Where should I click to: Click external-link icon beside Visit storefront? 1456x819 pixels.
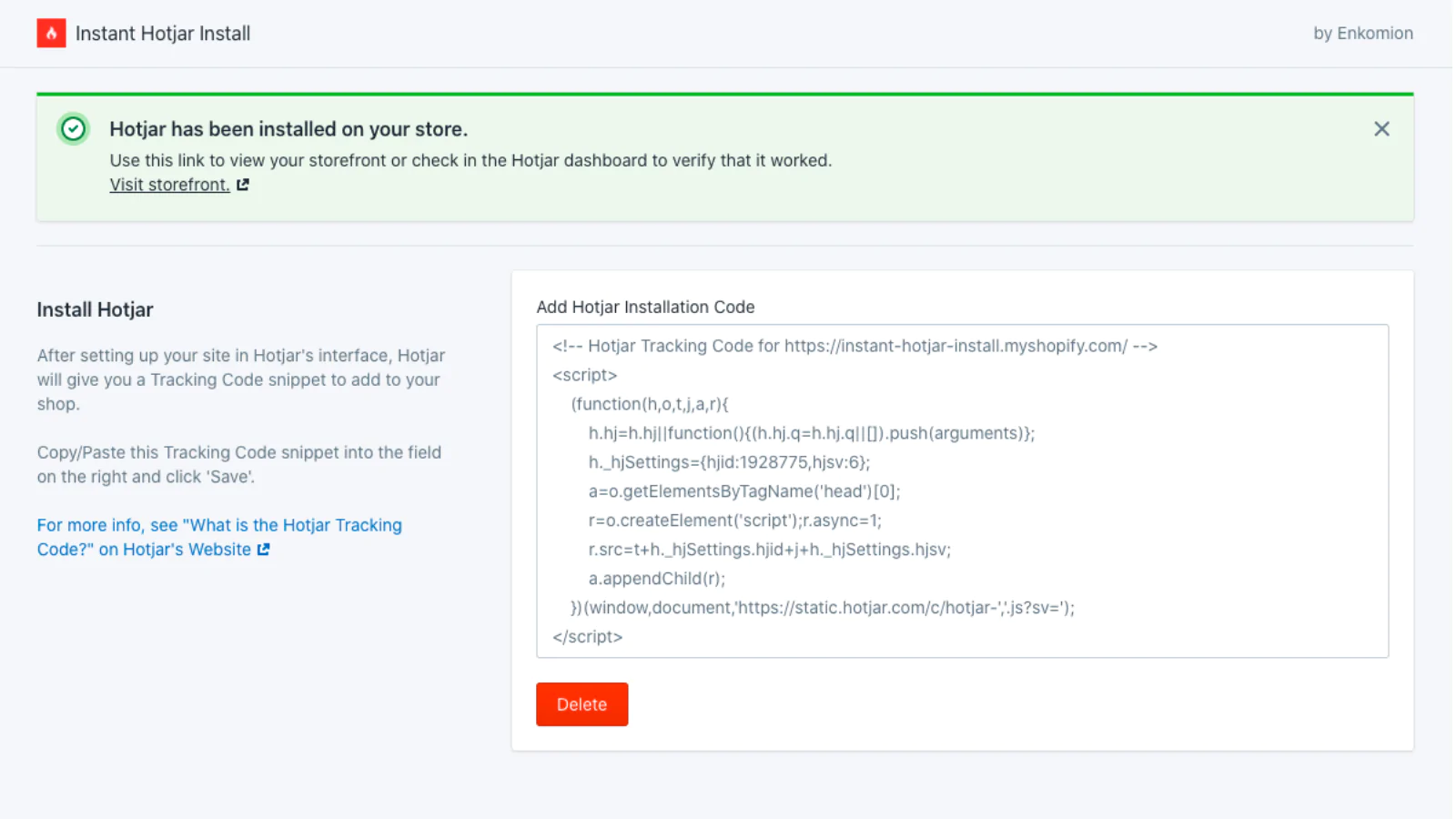click(x=243, y=185)
